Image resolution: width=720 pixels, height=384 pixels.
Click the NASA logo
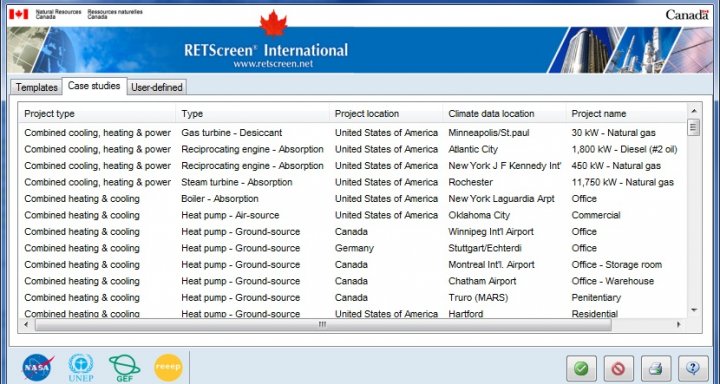[38, 368]
